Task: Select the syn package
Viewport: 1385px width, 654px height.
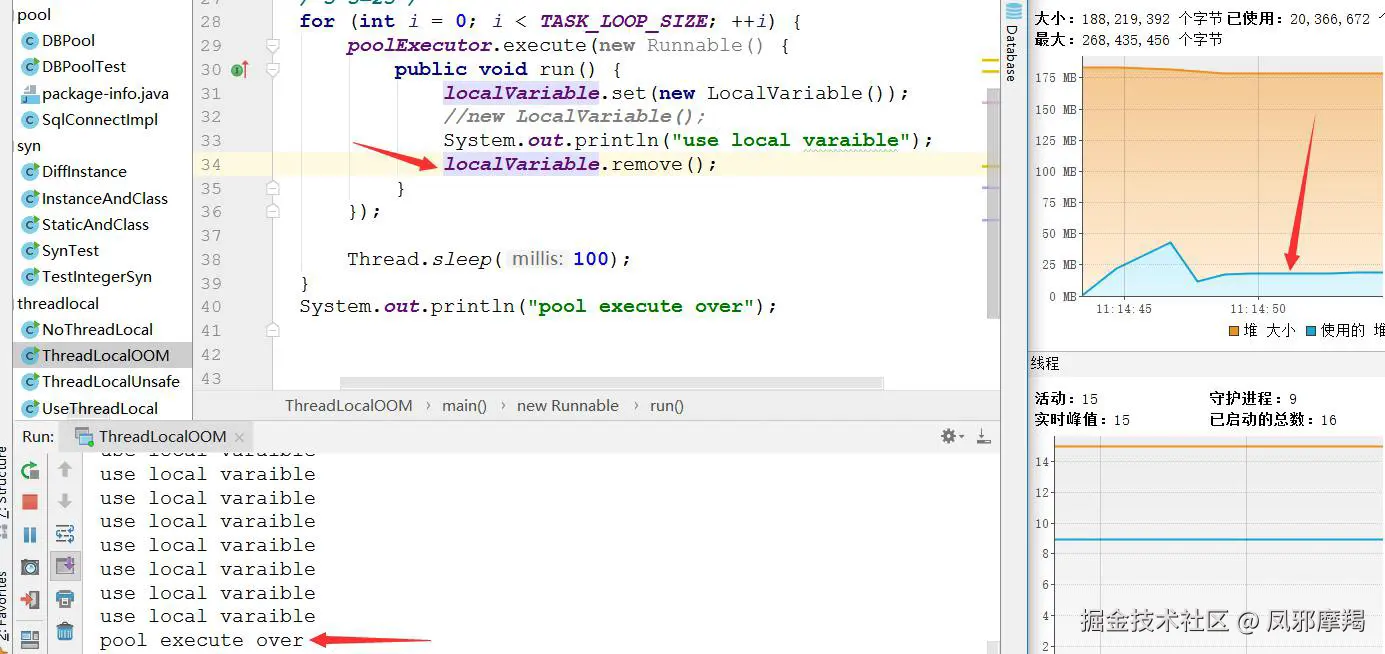Action: pyautogui.click(x=29, y=146)
